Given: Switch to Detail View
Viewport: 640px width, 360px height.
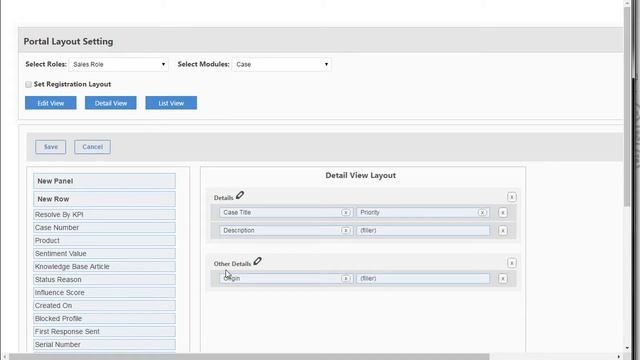Looking at the screenshot, I should click(111, 103).
